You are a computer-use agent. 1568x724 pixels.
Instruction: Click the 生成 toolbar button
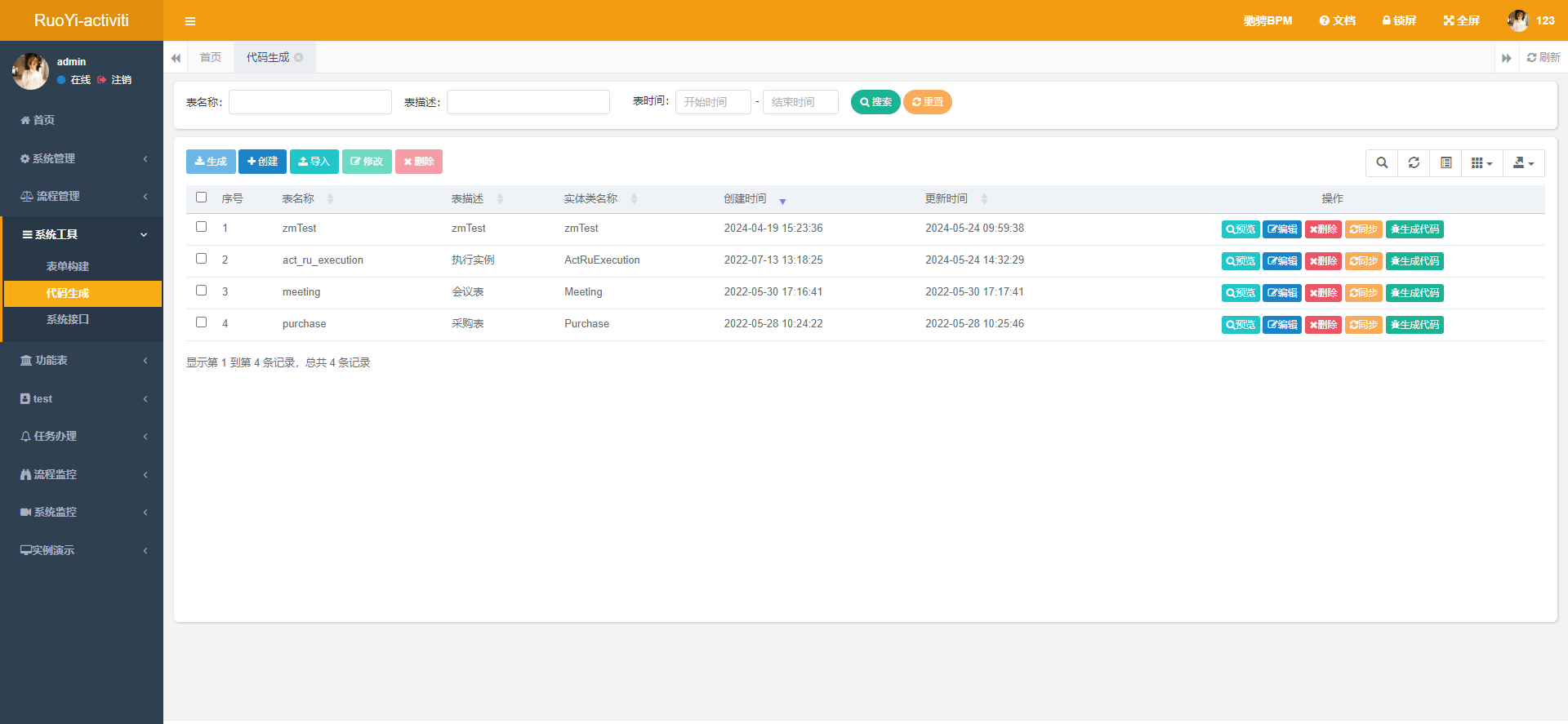[211, 162]
